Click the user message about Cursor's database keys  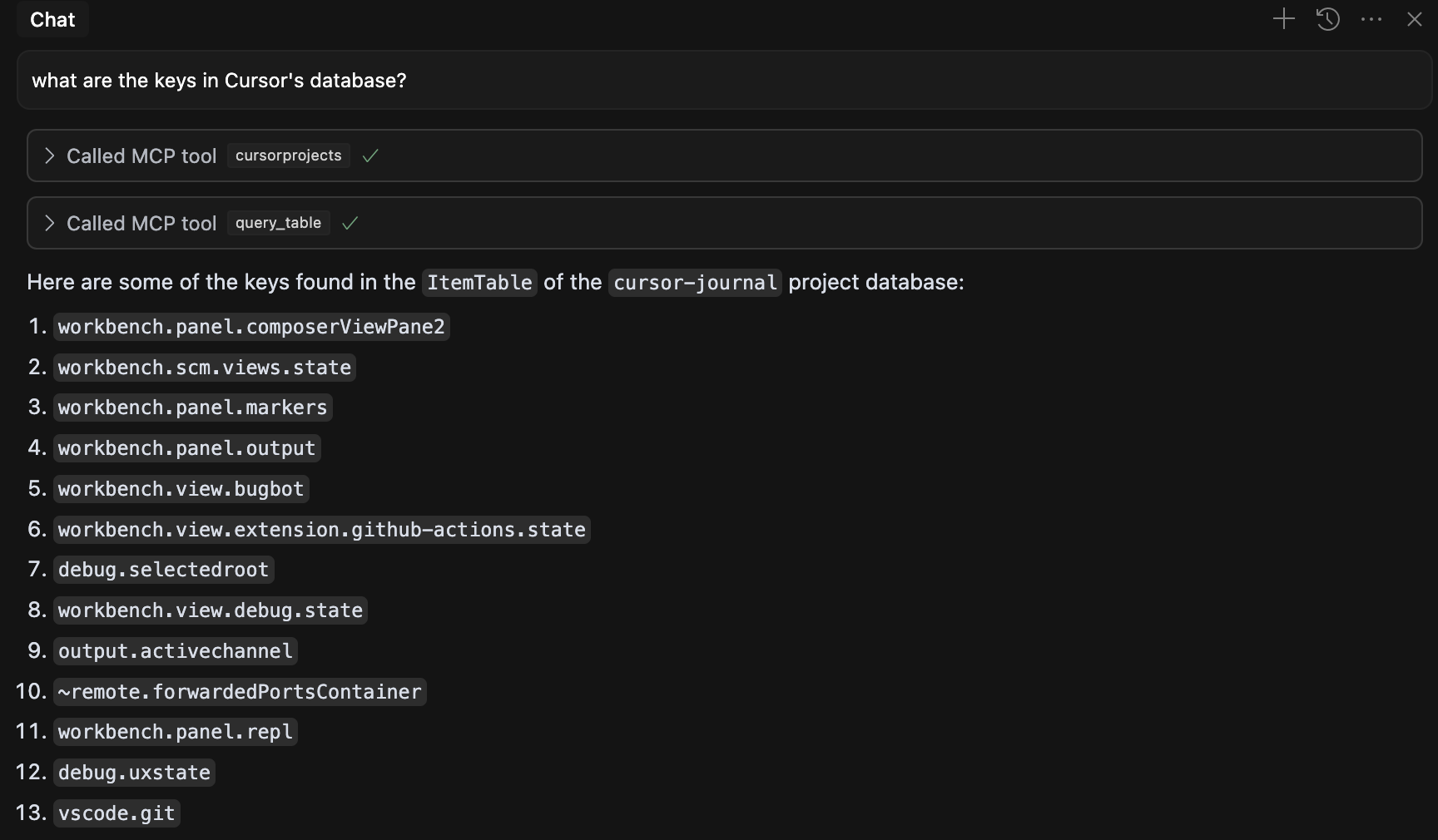(219, 81)
